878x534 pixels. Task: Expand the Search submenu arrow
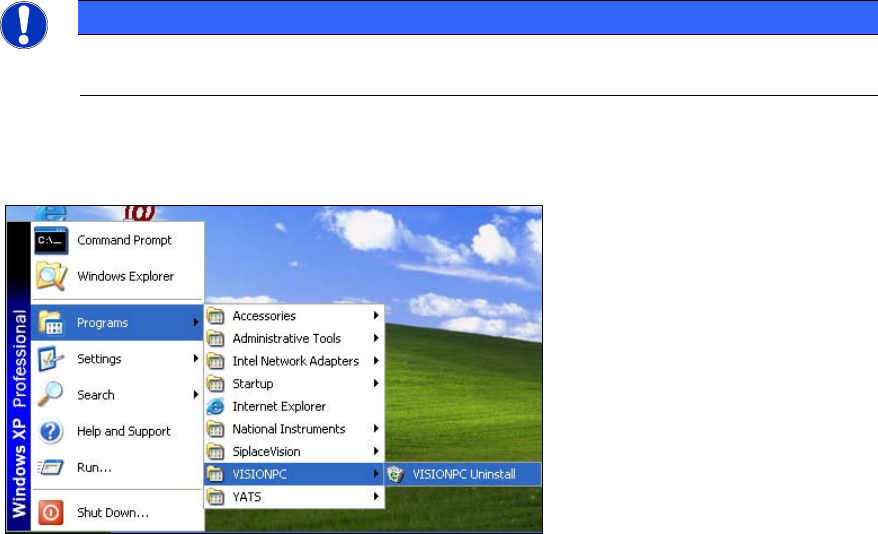coord(195,395)
